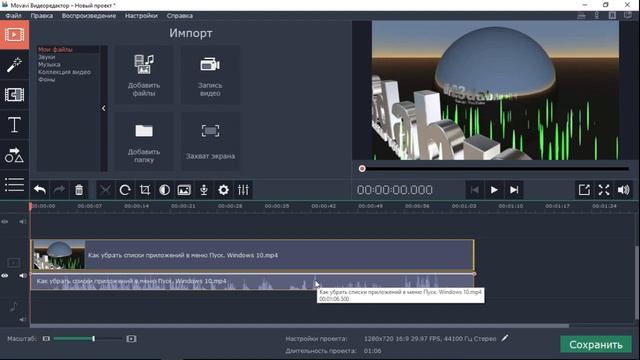This screenshot has width=640, height=360.
Task: Open the Import media tab in sidebar
Action: (x=14, y=35)
